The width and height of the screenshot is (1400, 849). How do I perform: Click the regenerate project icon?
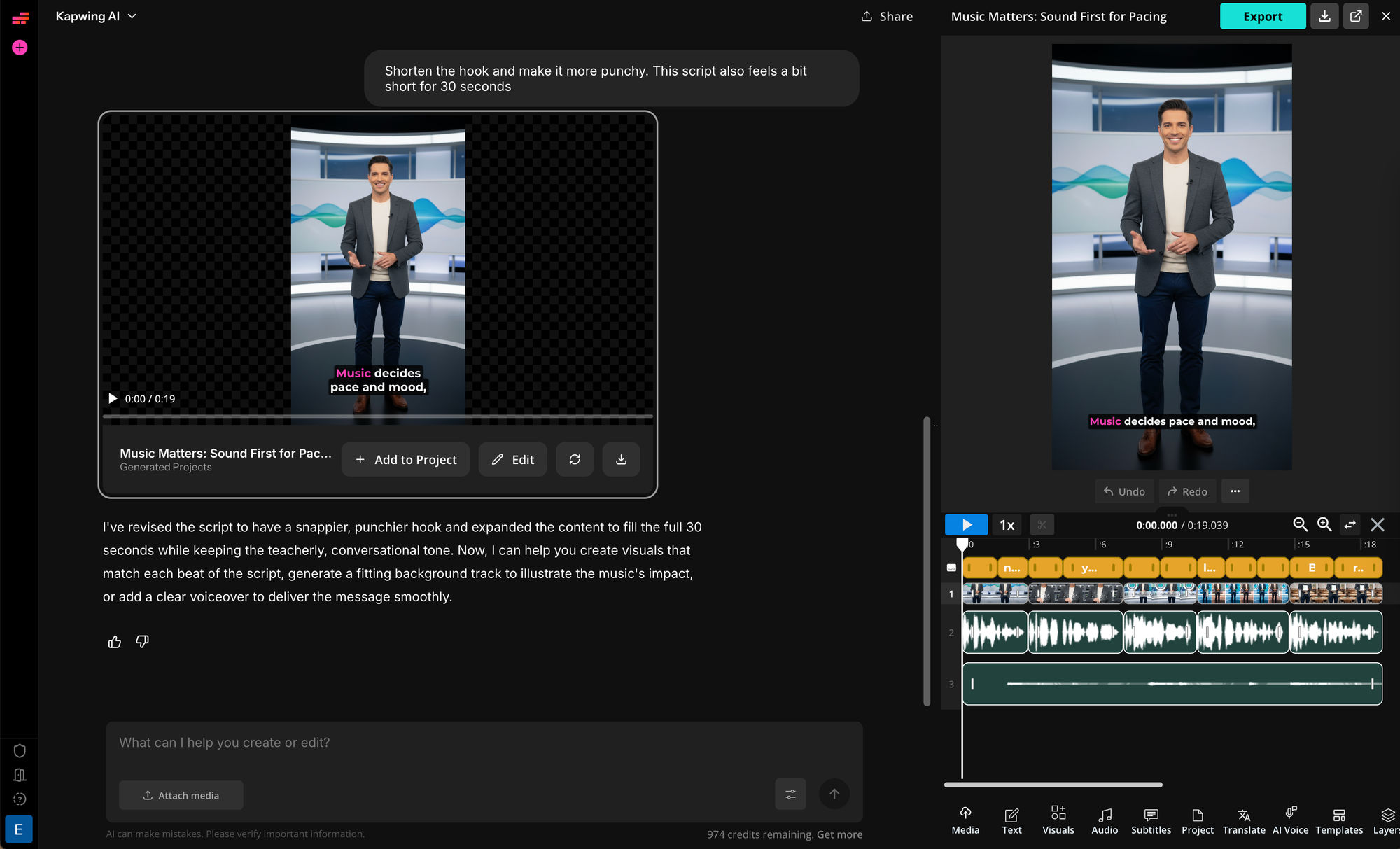tap(575, 460)
